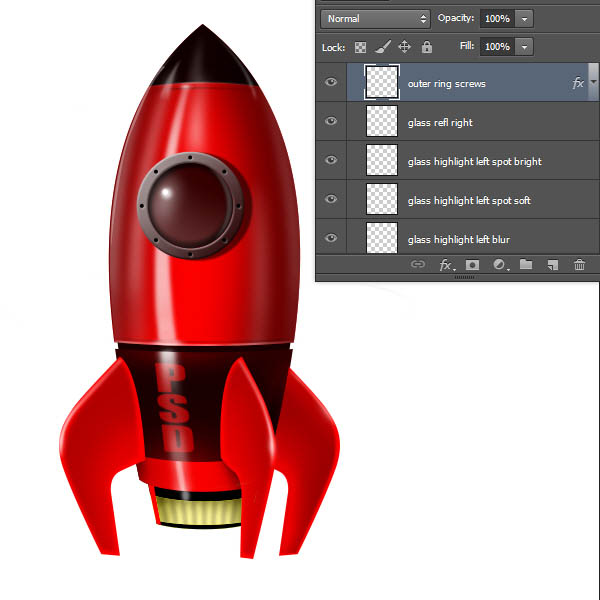Create a new group with the folder icon

[525, 265]
